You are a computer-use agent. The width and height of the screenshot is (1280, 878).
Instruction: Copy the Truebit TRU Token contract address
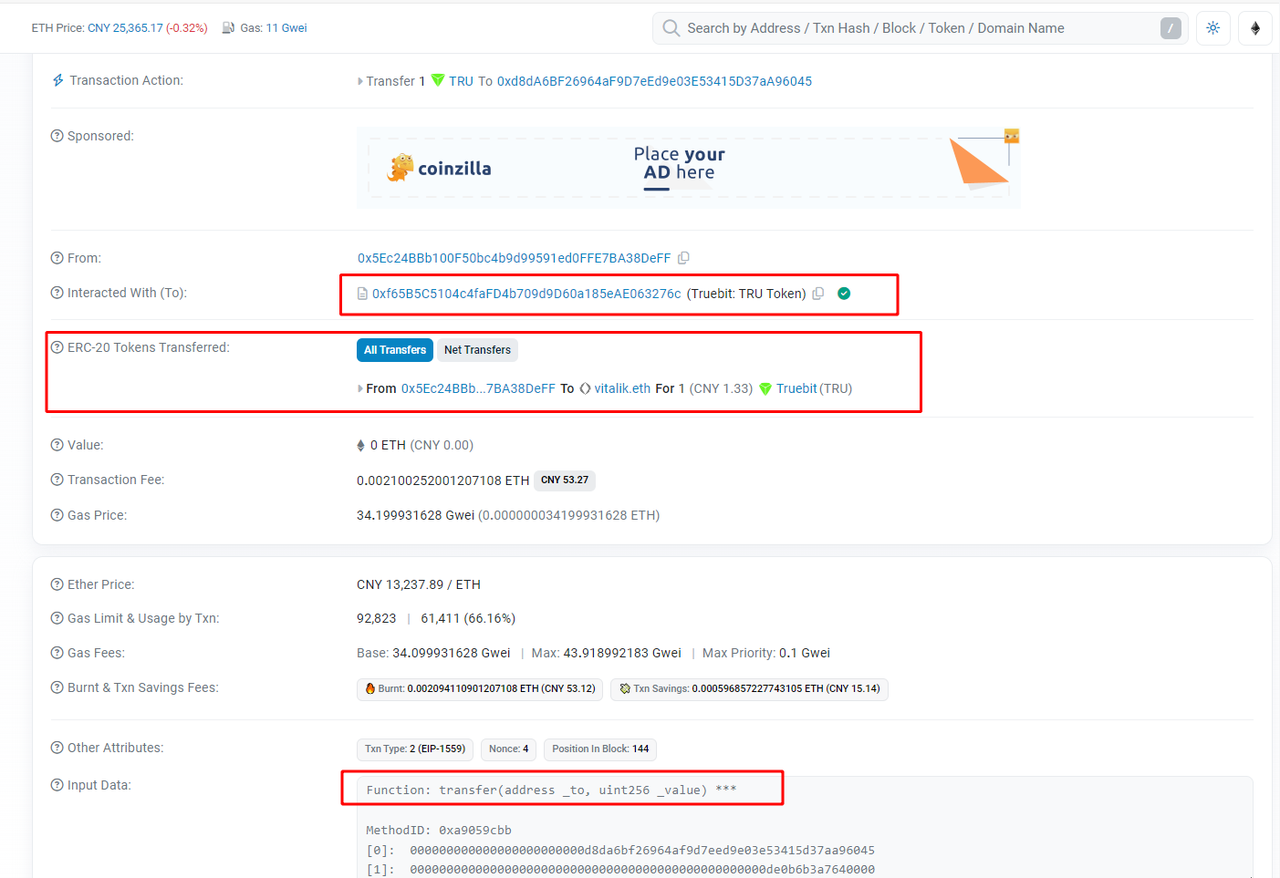[x=818, y=294]
